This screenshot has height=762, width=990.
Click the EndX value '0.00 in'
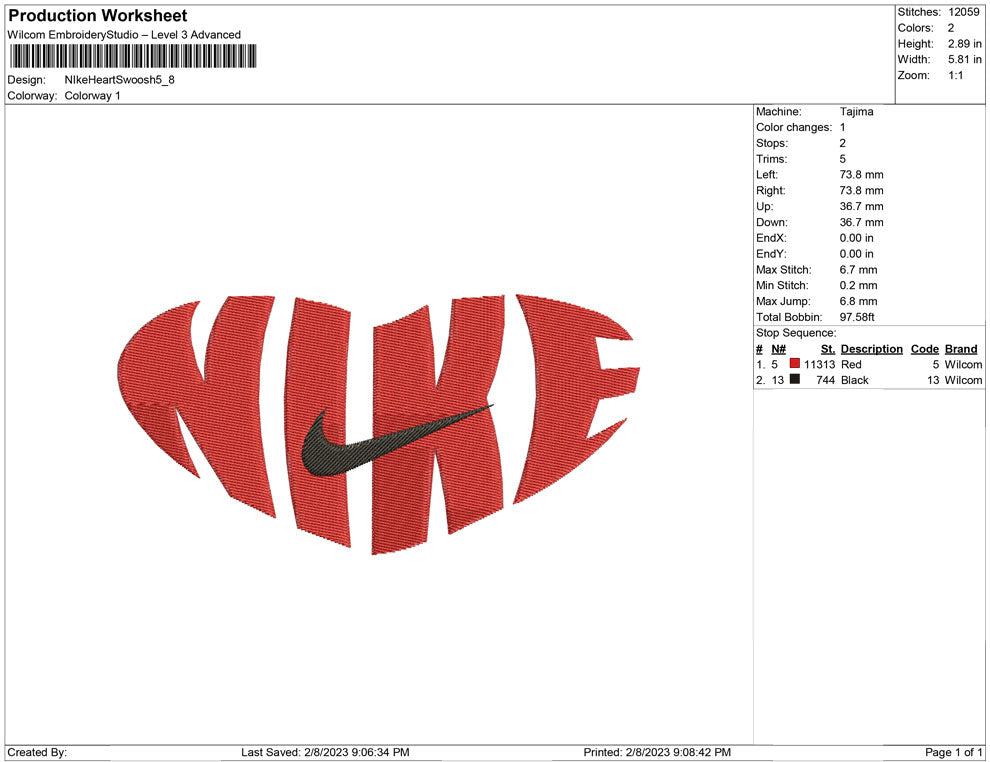click(856, 238)
